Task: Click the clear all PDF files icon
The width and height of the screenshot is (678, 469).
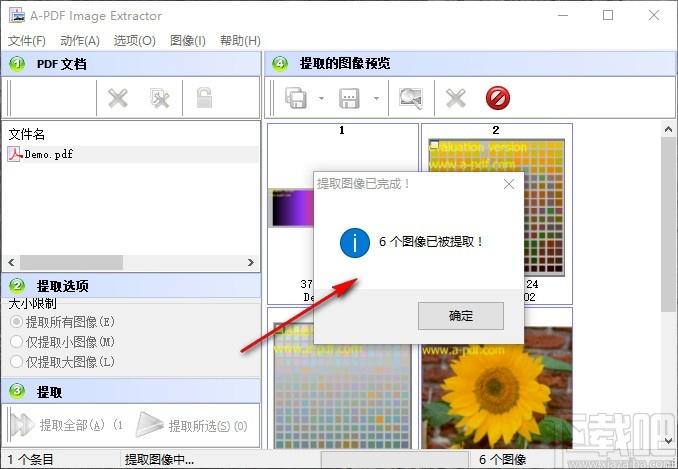Action: click(x=160, y=98)
